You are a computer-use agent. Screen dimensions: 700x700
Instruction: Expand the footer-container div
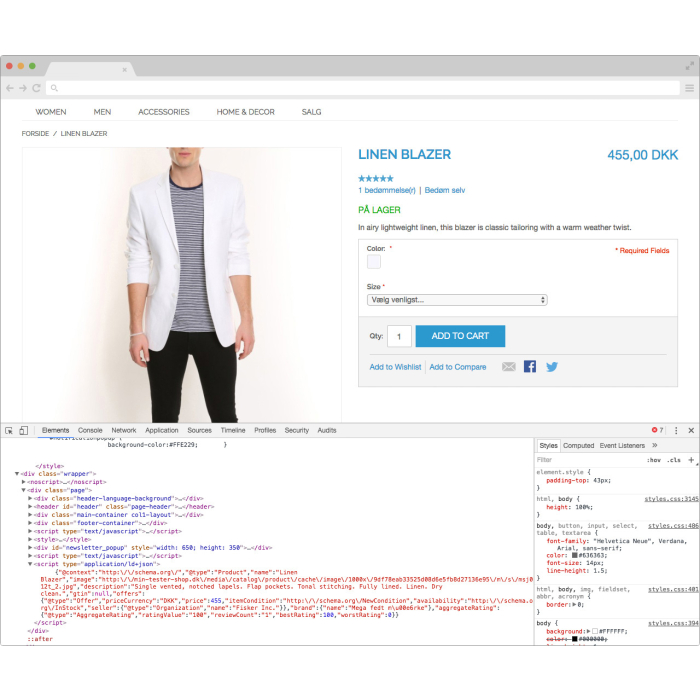(30, 523)
